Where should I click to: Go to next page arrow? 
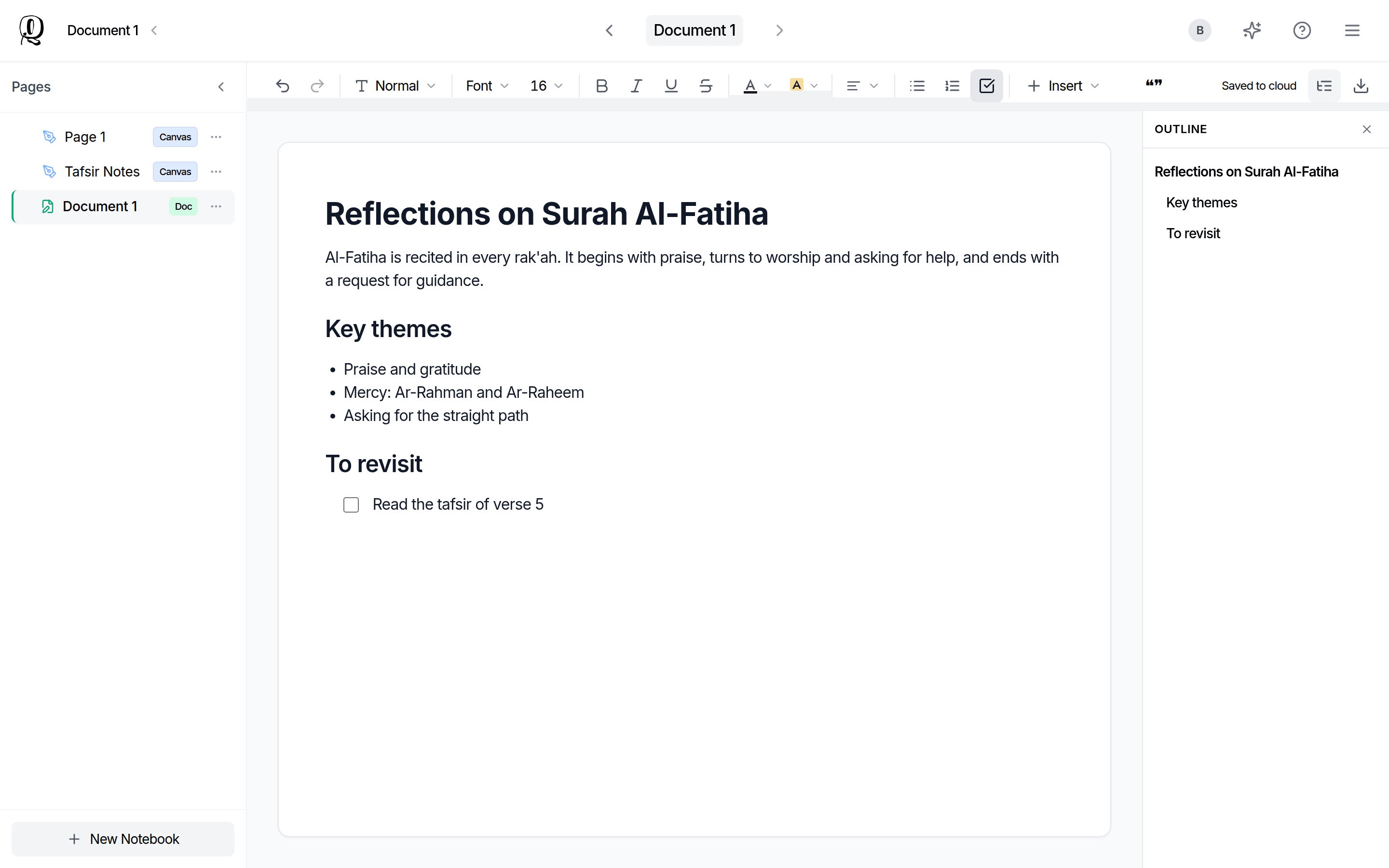click(x=779, y=30)
